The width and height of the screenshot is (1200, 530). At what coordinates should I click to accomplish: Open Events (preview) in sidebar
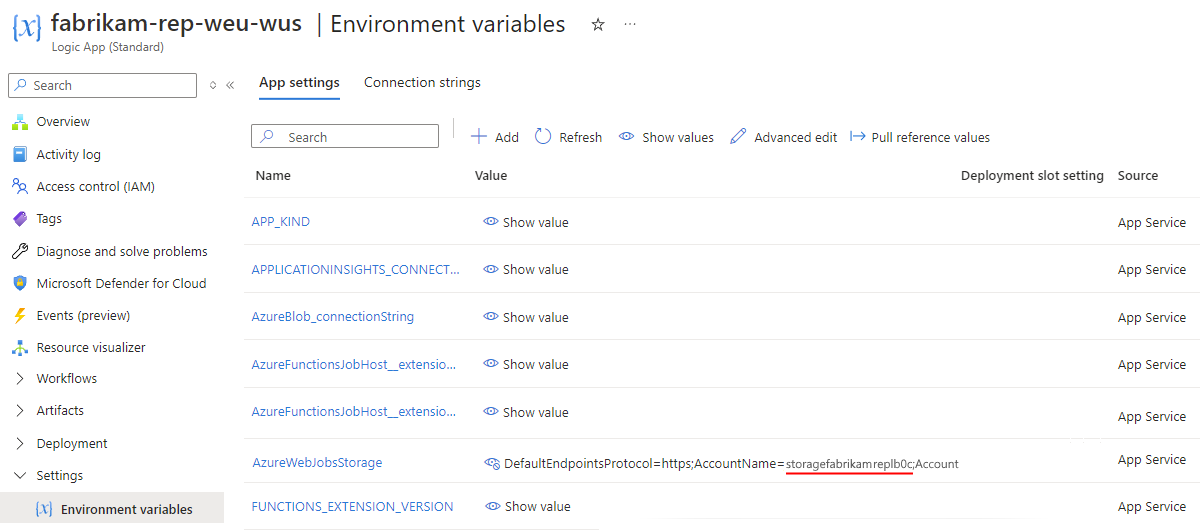pyautogui.click(x=83, y=316)
